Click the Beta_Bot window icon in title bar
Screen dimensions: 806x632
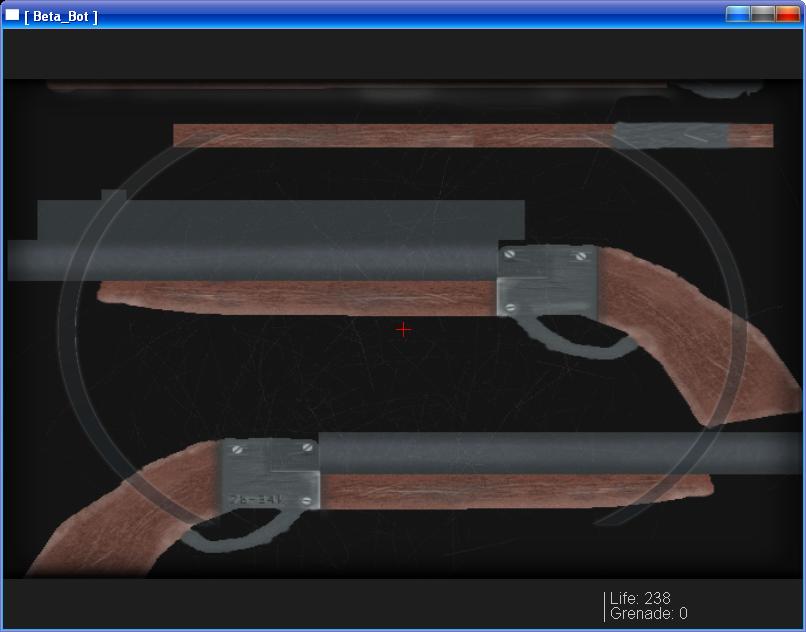tap(13, 15)
